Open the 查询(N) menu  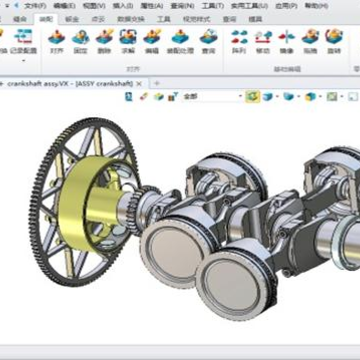(x=182, y=6)
